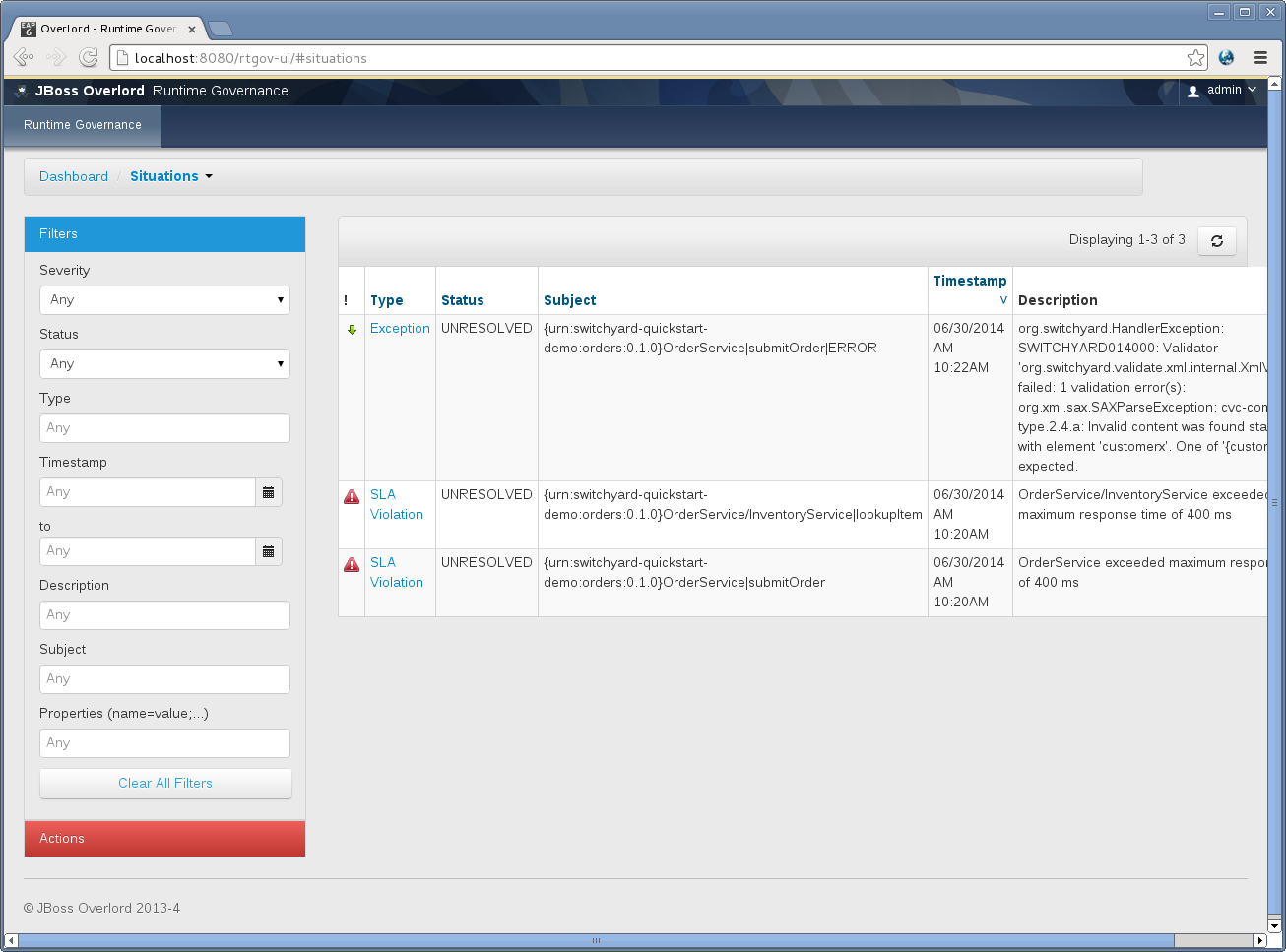Expand the red Actions panel

164,839
